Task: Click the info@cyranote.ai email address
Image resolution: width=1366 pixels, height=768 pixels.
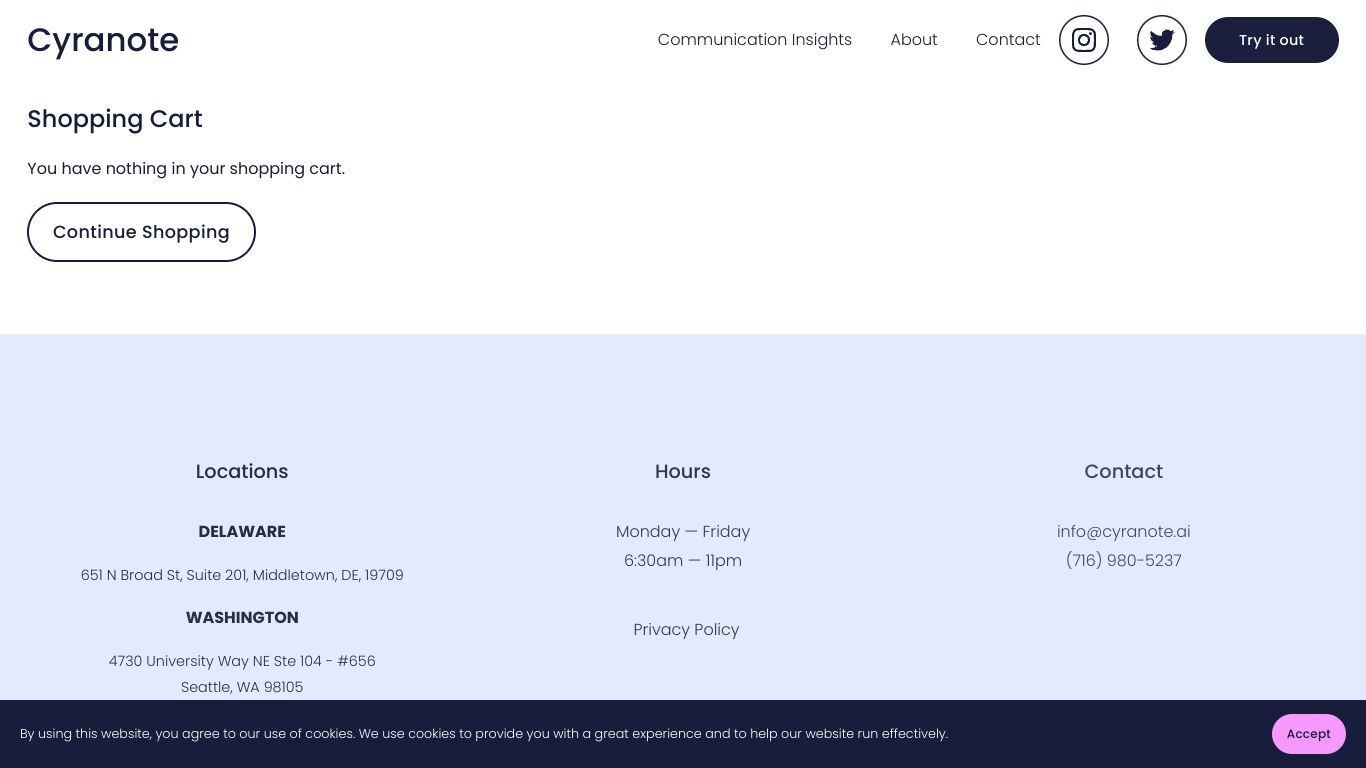Action: 1124,531
